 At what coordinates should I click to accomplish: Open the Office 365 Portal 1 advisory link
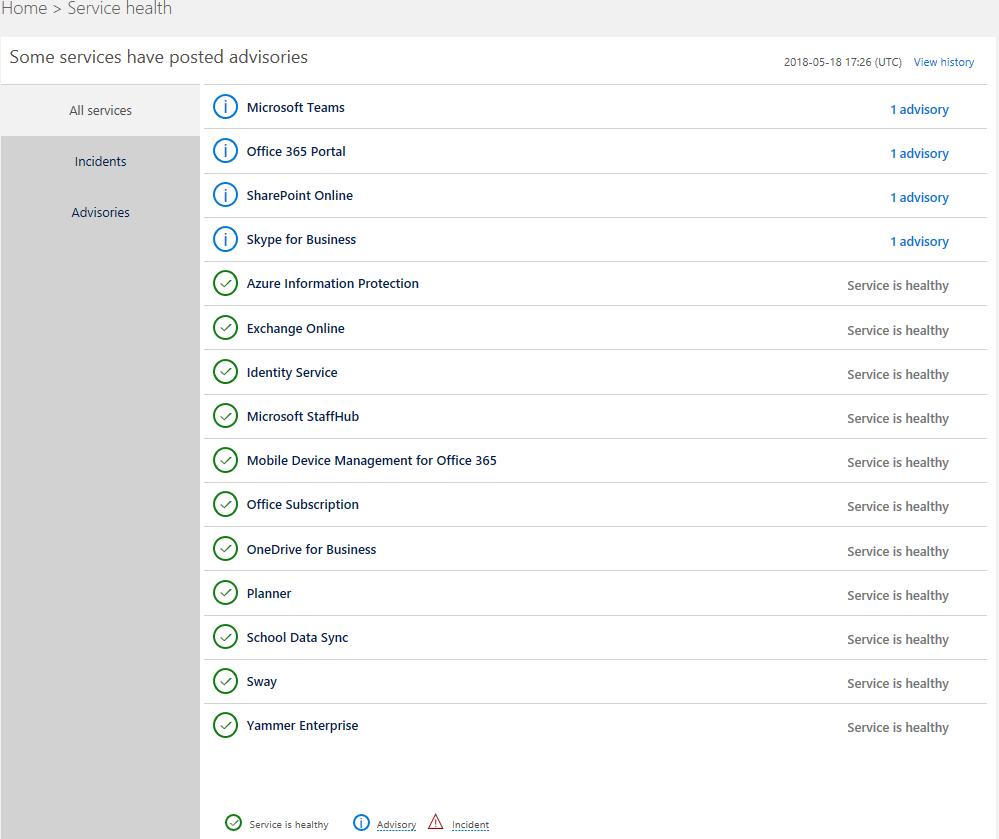[x=919, y=153]
